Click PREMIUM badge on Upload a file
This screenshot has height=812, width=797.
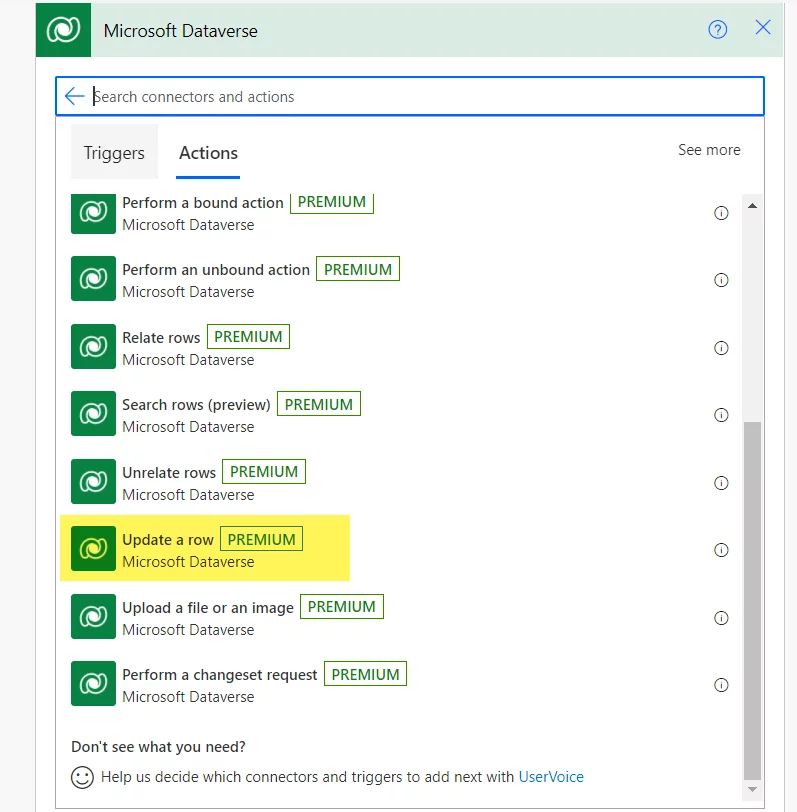[342, 606]
